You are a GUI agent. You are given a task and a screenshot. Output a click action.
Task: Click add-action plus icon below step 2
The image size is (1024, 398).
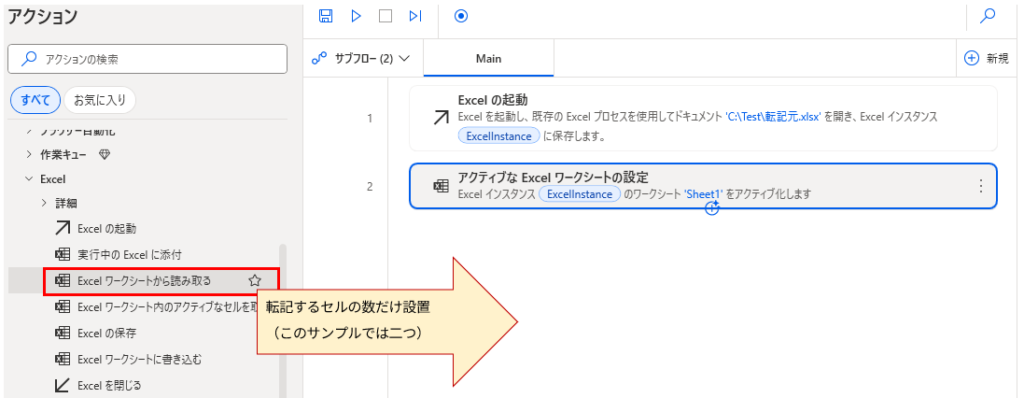pos(712,208)
